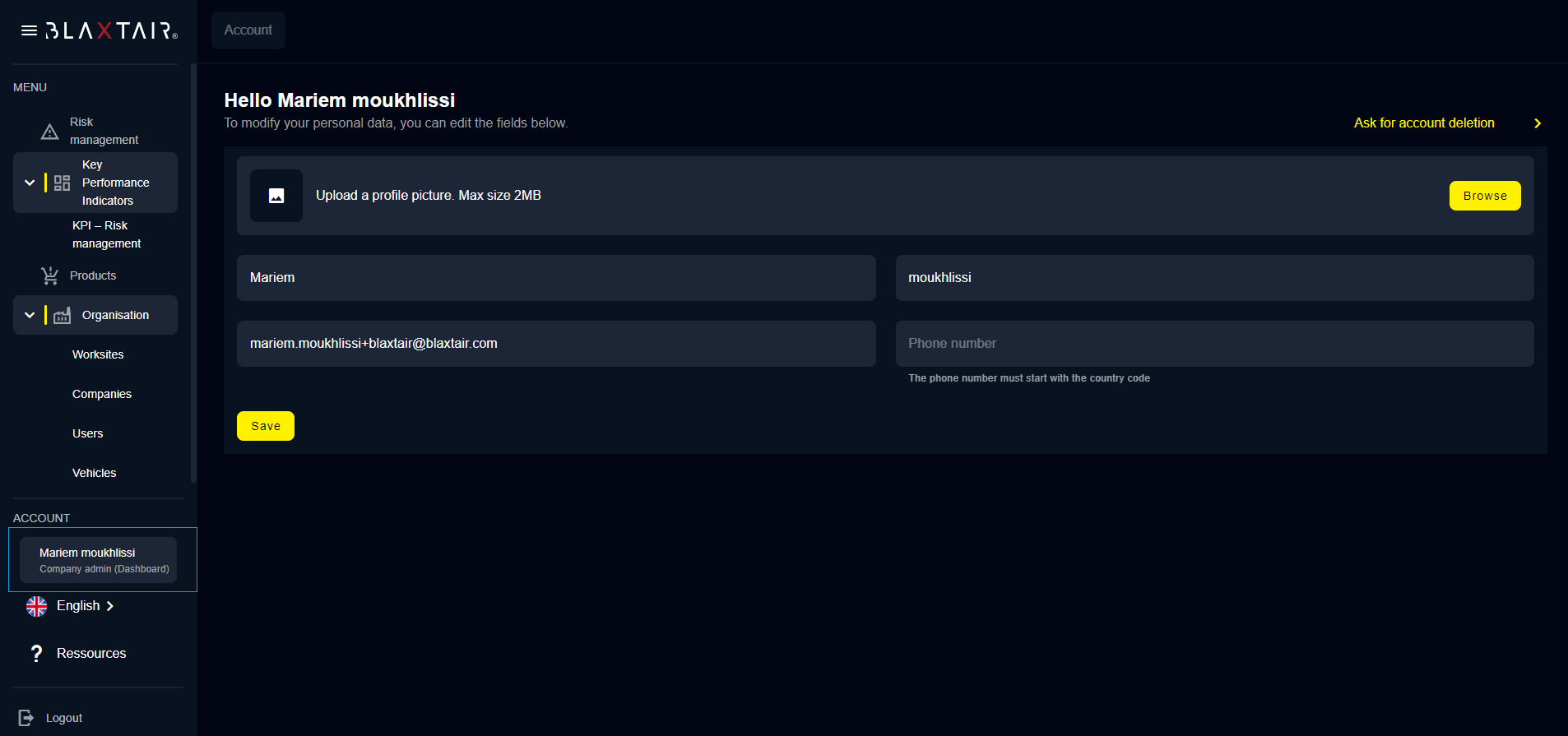Focus the Phone number input field

click(x=1214, y=344)
